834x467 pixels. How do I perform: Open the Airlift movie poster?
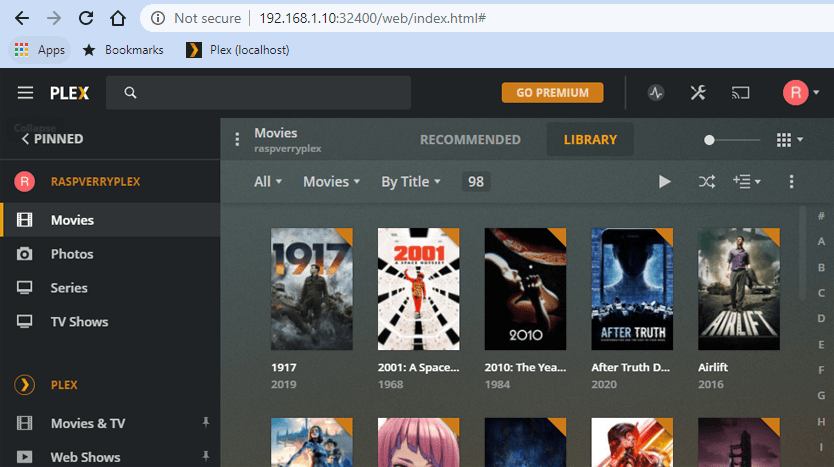(739, 289)
